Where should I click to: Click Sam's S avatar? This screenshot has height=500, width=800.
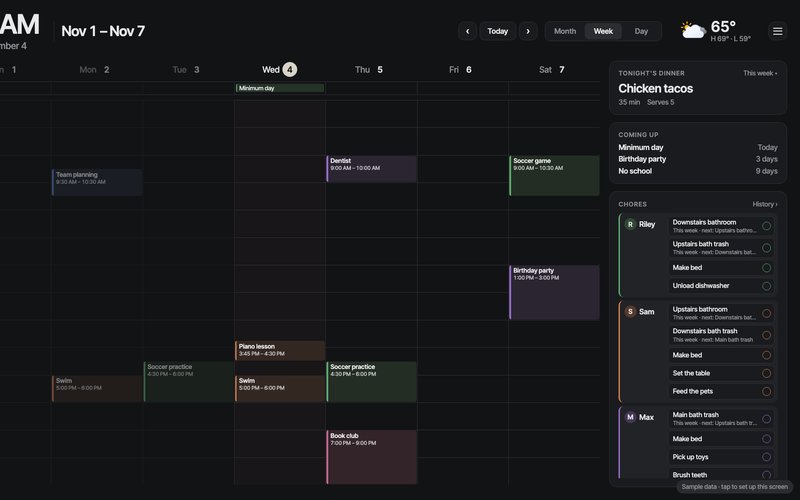click(630, 311)
